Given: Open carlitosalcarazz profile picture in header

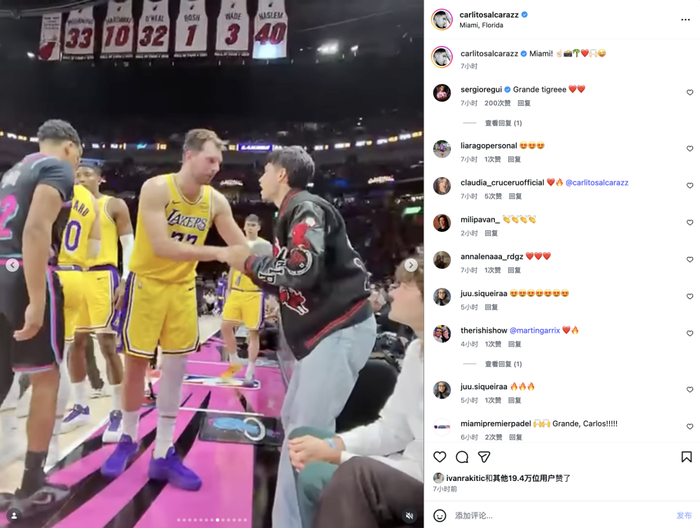Looking at the screenshot, I should [442, 19].
